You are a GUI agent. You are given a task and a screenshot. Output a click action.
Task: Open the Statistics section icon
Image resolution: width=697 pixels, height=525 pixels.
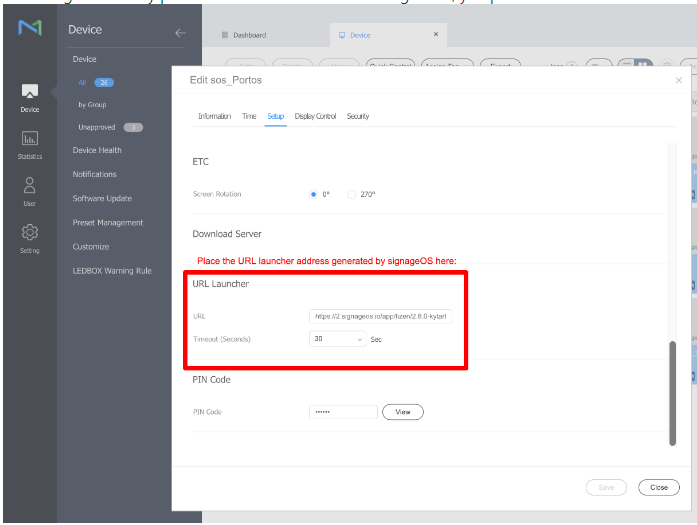(x=29, y=144)
